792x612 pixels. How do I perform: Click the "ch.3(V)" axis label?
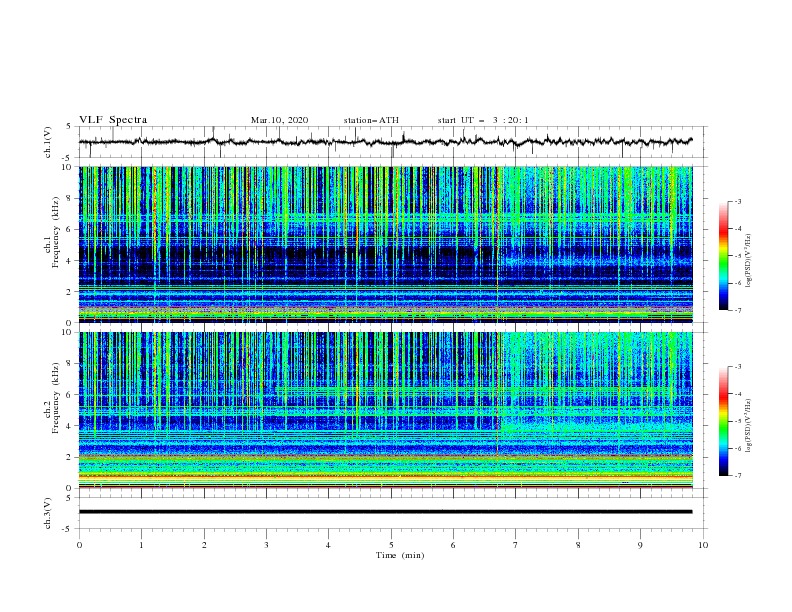point(48,513)
